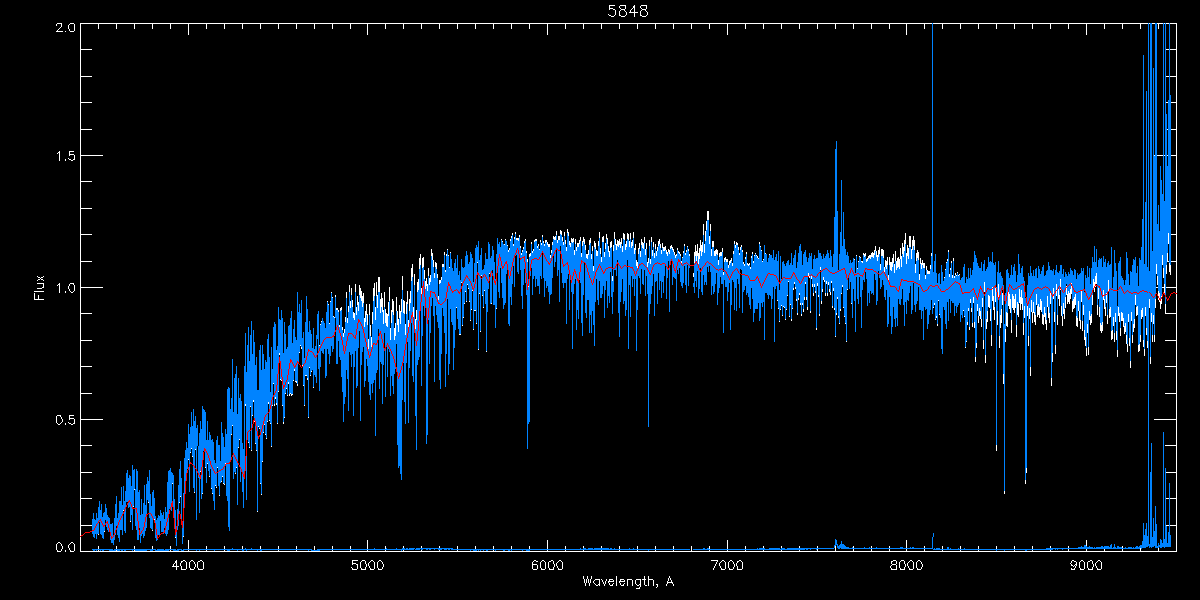Viewport: 1200px width, 600px height.
Task: Click the plot title 5848
Action: (628, 11)
